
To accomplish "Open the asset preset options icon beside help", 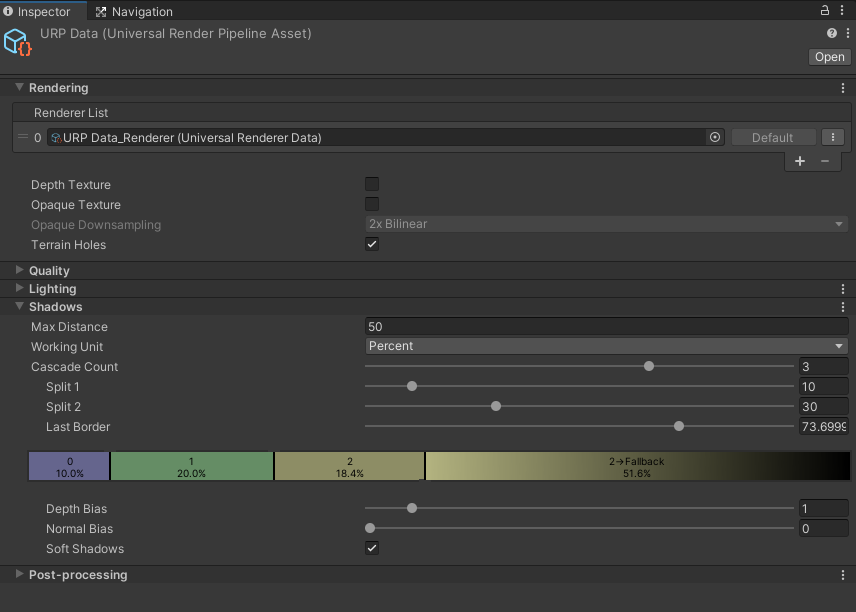I will tap(845, 33).
